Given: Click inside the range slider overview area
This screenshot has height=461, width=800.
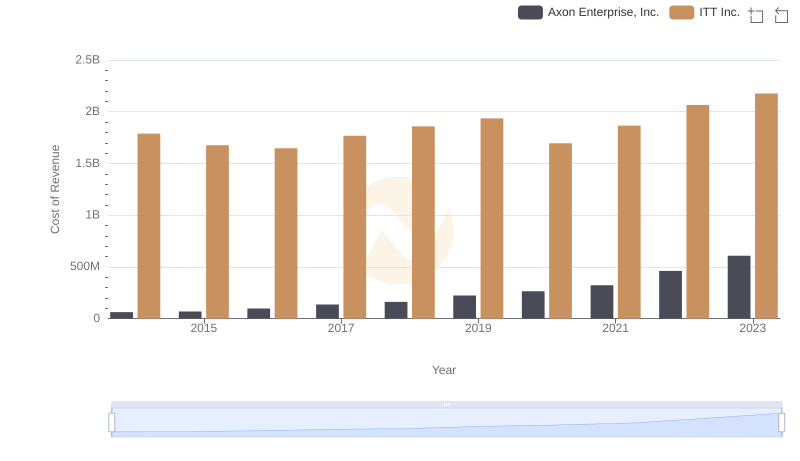Looking at the screenshot, I should (x=447, y=424).
